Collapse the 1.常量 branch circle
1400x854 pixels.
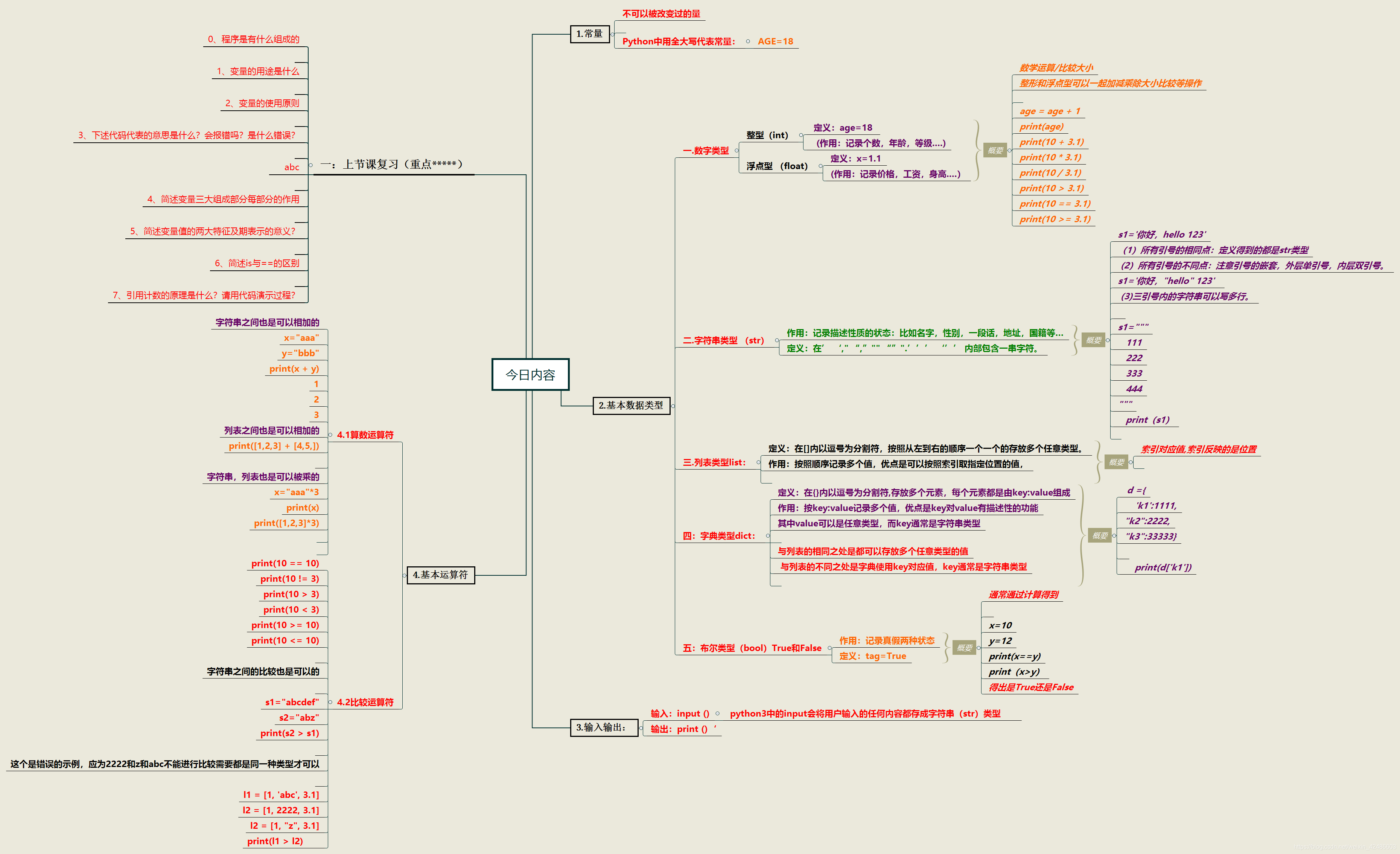(613, 34)
